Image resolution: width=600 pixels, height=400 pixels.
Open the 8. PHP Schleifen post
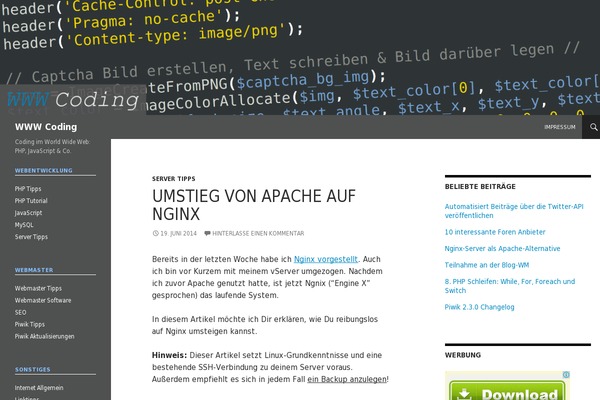(x=510, y=286)
